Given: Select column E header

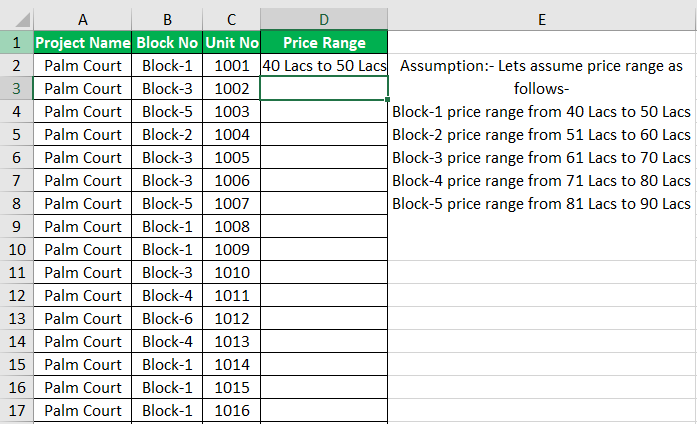Looking at the screenshot, I should point(542,20).
